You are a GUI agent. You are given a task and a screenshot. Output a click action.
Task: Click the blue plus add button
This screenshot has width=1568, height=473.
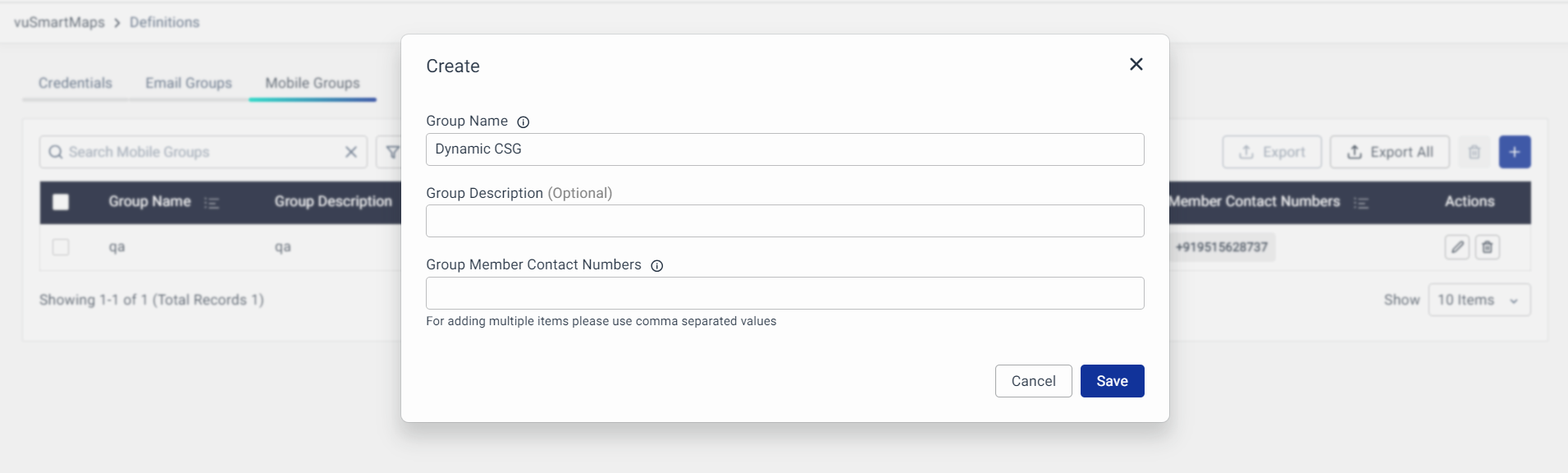pyautogui.click(x=1514, y=152)
